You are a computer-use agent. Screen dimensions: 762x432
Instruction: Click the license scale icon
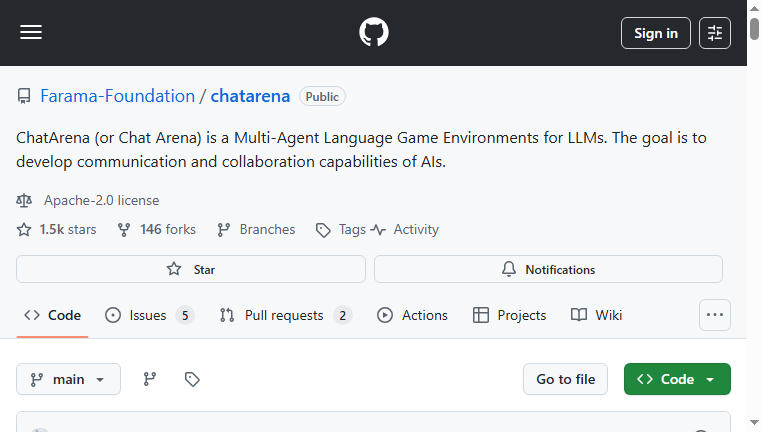pyautogui.click(x=24, y=200)
